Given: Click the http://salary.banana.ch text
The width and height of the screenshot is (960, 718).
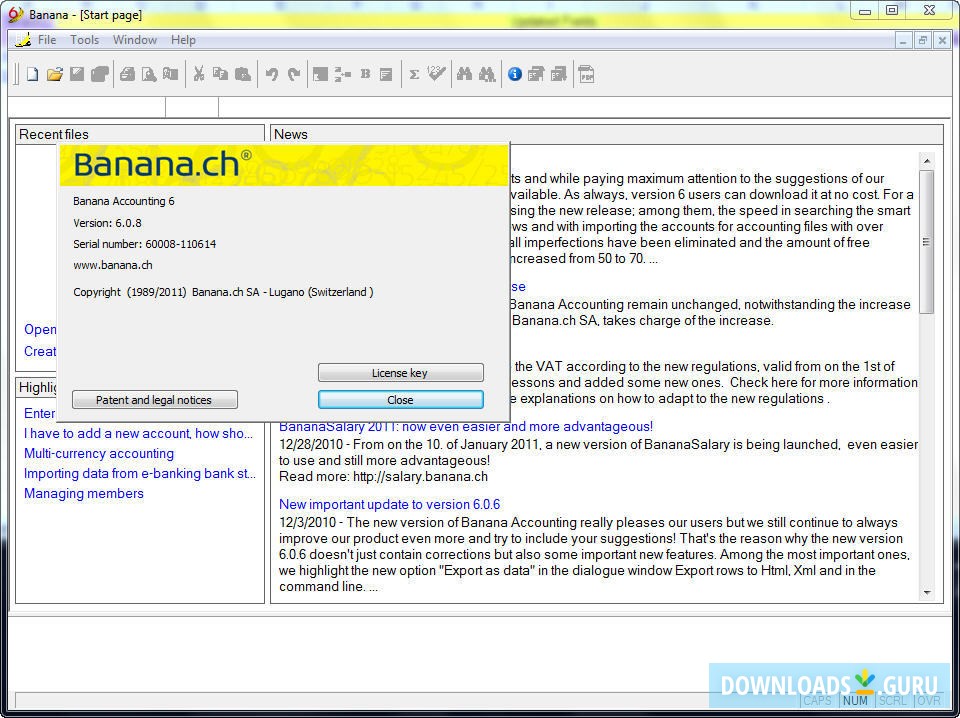Looking at the screenshot, I should point(421,476).
